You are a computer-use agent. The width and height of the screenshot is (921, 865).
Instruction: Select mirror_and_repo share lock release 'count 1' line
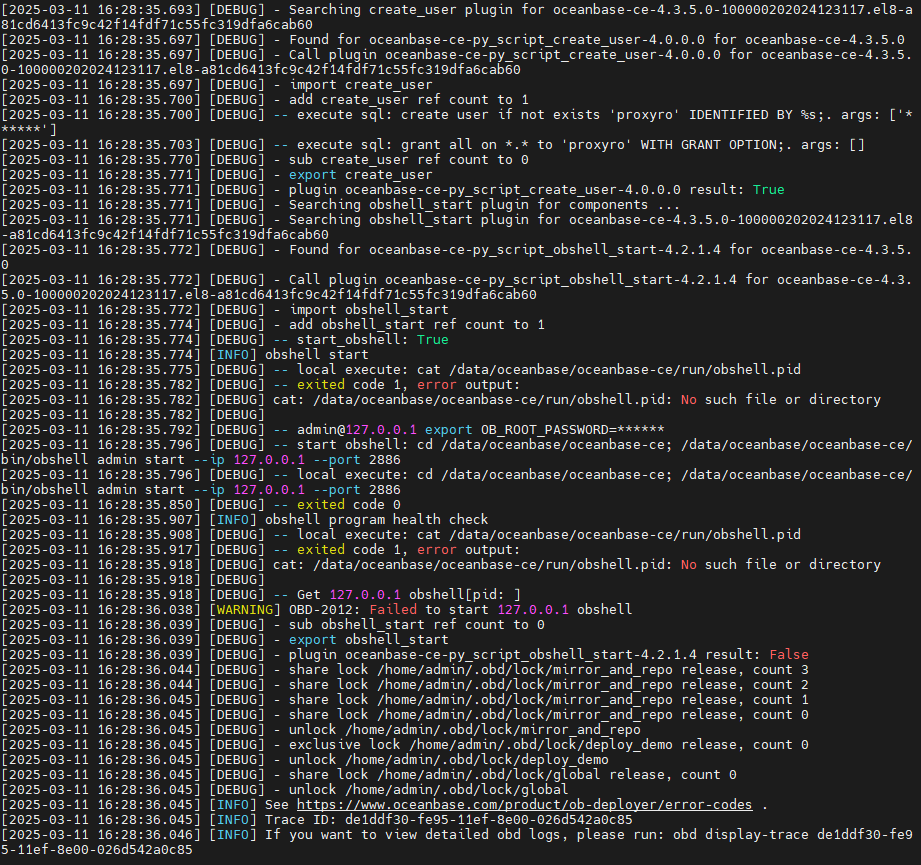(405, 700)
